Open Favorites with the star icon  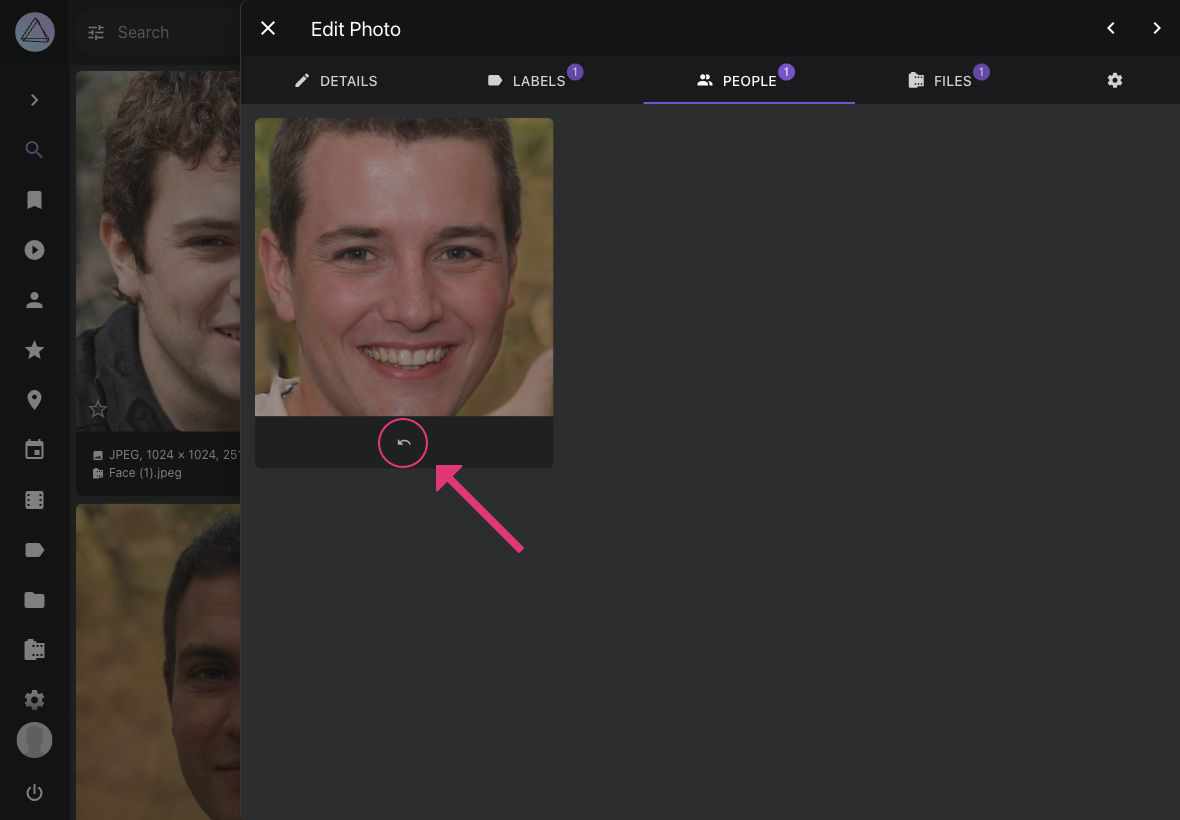pos(34,349)
